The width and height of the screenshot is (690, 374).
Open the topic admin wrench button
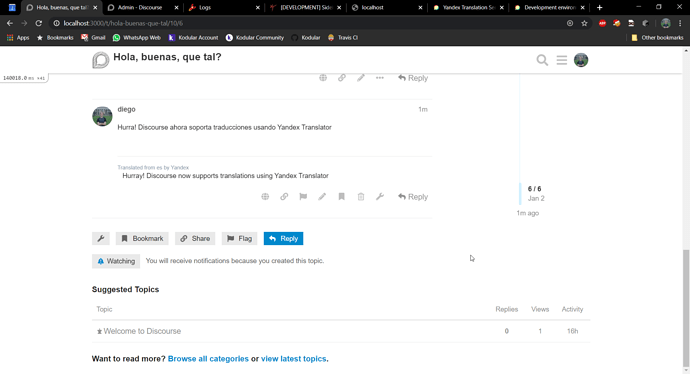click(x=101, y=238)
